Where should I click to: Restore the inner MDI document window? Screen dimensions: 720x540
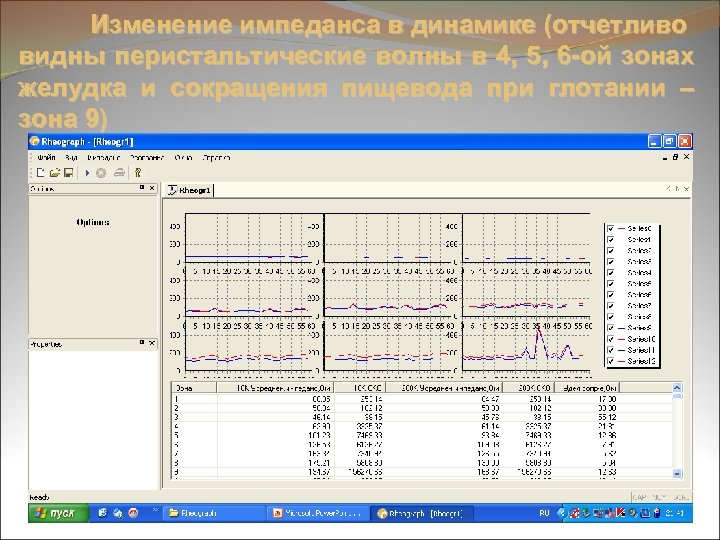pyautogui.click(x=675, y=157)
